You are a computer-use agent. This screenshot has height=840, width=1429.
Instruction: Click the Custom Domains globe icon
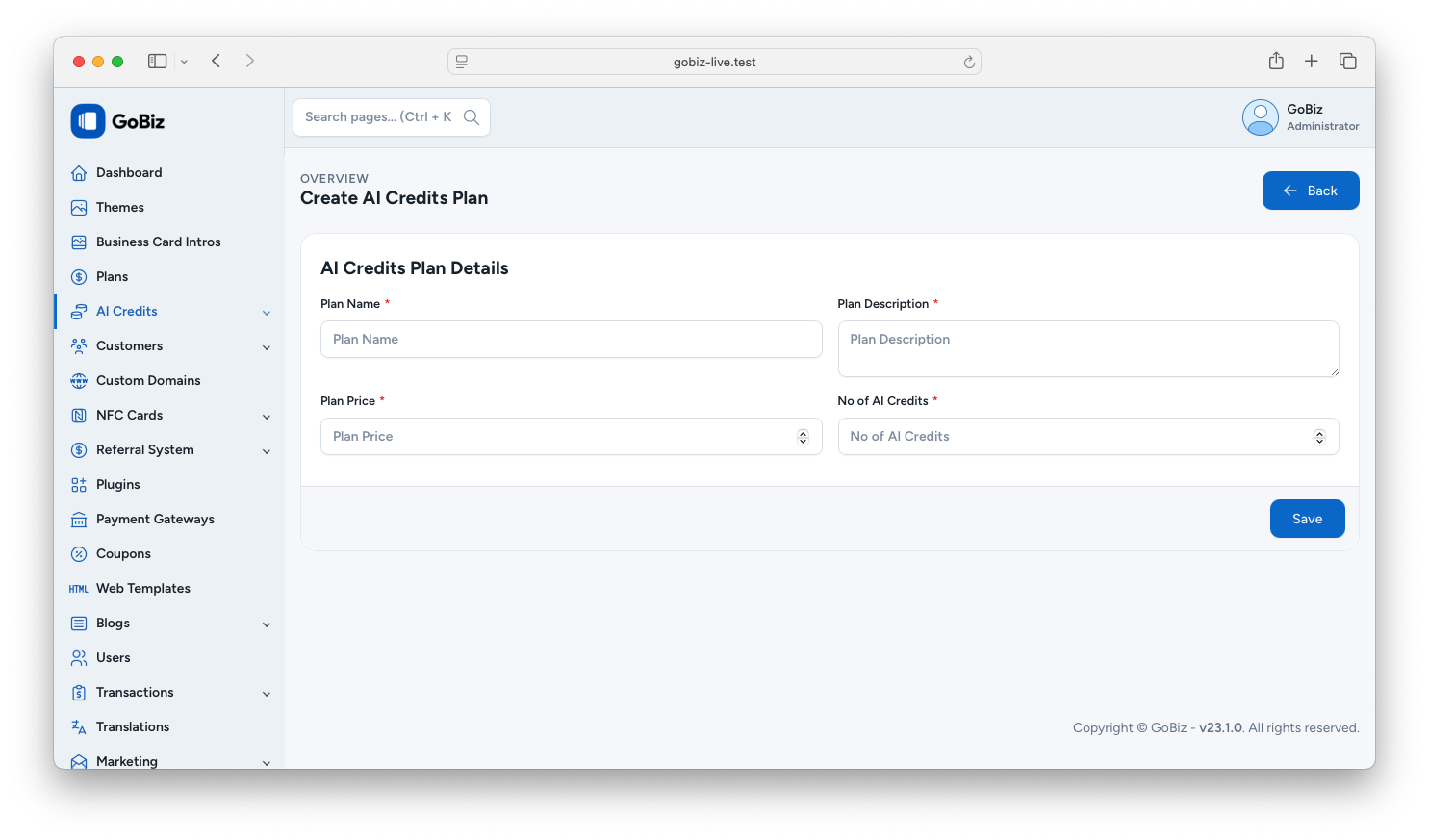[x=79, y=381]
